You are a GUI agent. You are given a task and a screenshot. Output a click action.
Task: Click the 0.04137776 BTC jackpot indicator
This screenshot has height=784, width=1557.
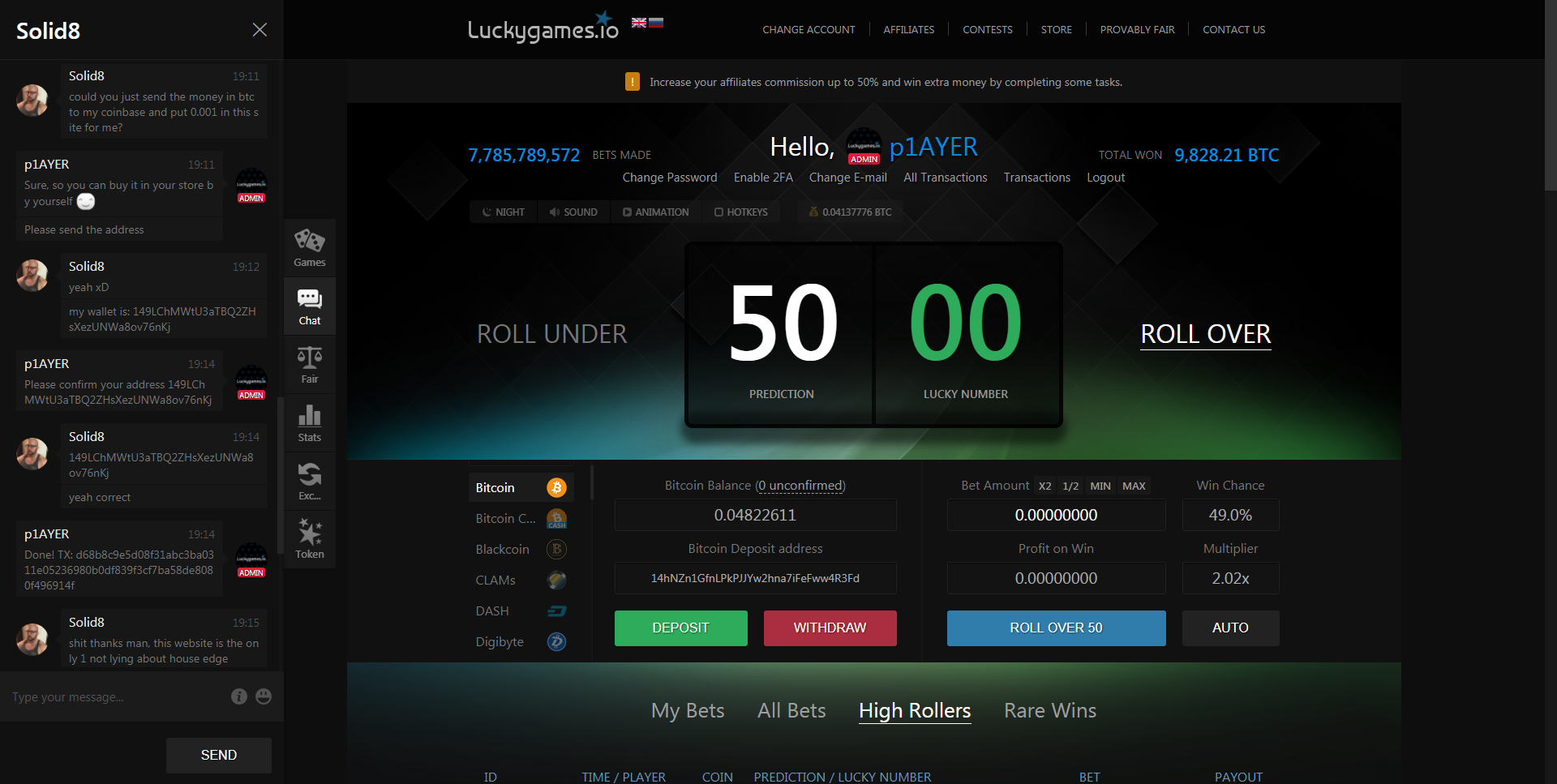850,212
